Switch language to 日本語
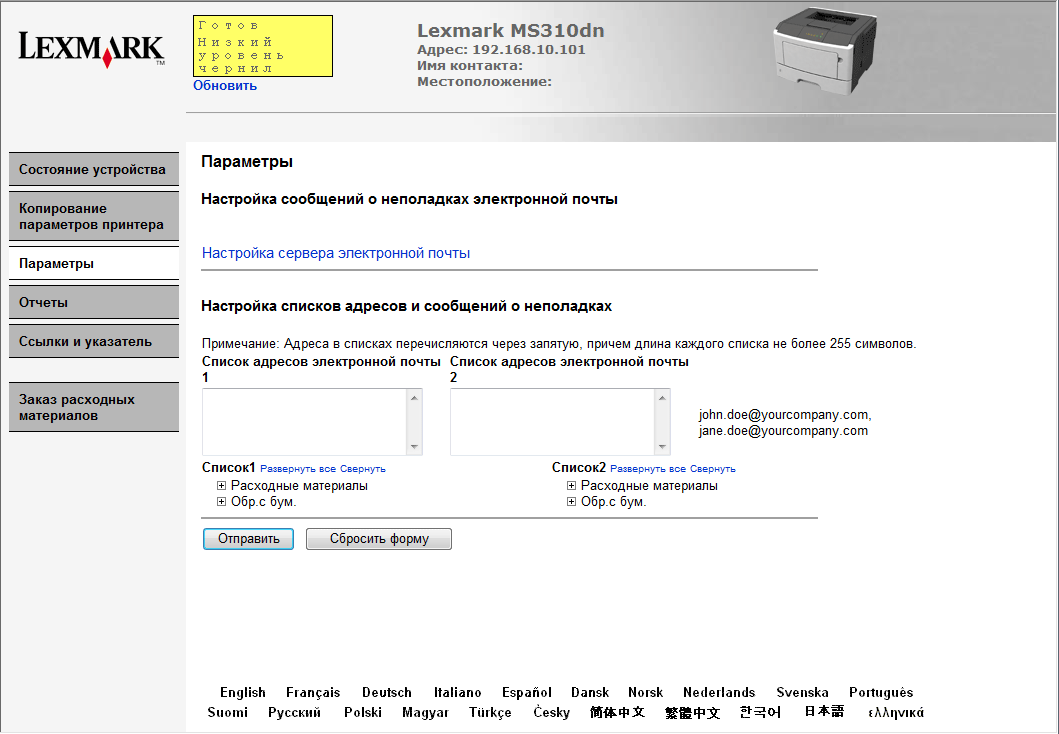This screenshot has height=734, width=1059. (x=824, y=712)
